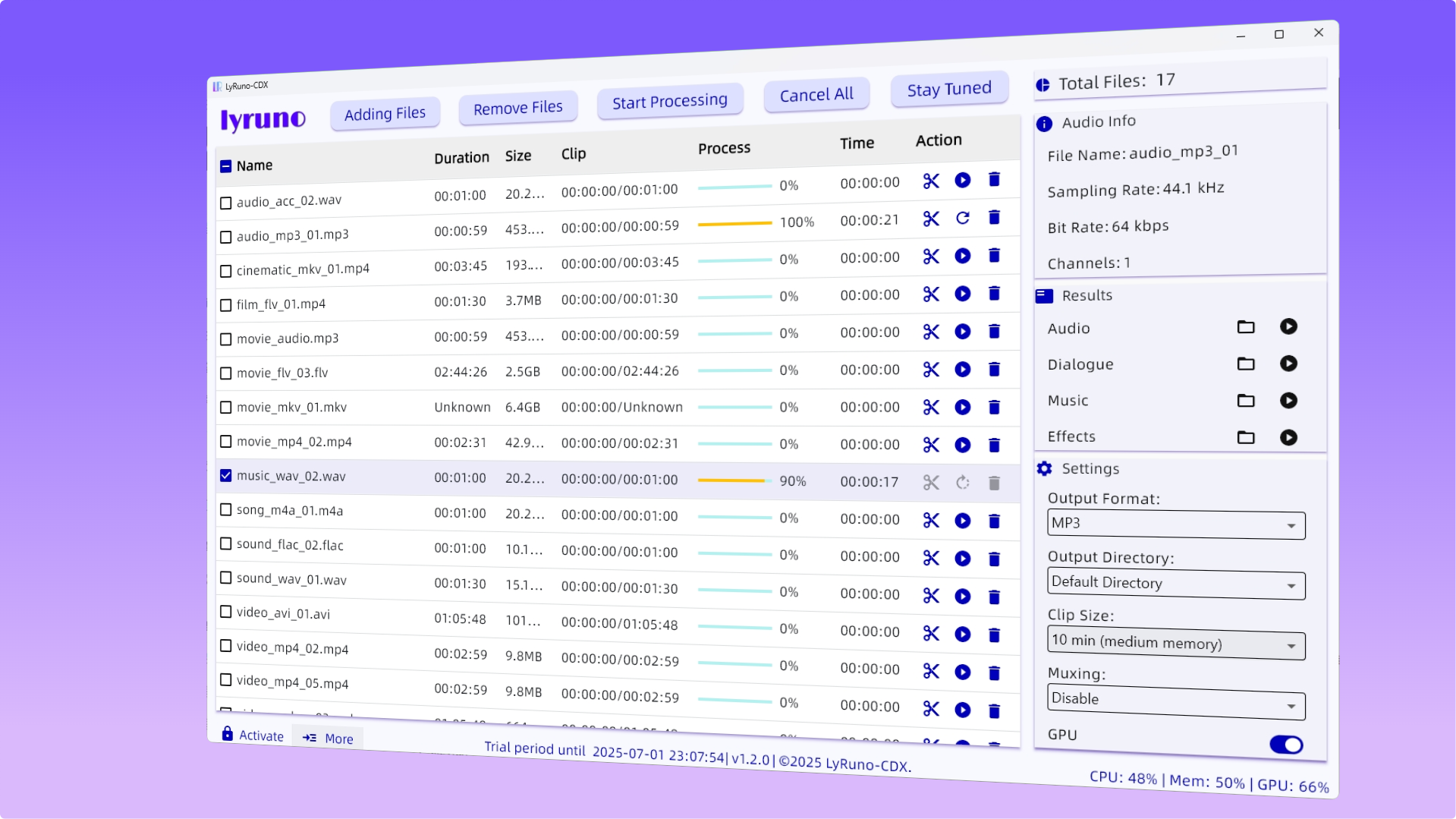Toggle the GPU switch off
This screenshot has width=1456, height=819.
[x=1286, y=745]
